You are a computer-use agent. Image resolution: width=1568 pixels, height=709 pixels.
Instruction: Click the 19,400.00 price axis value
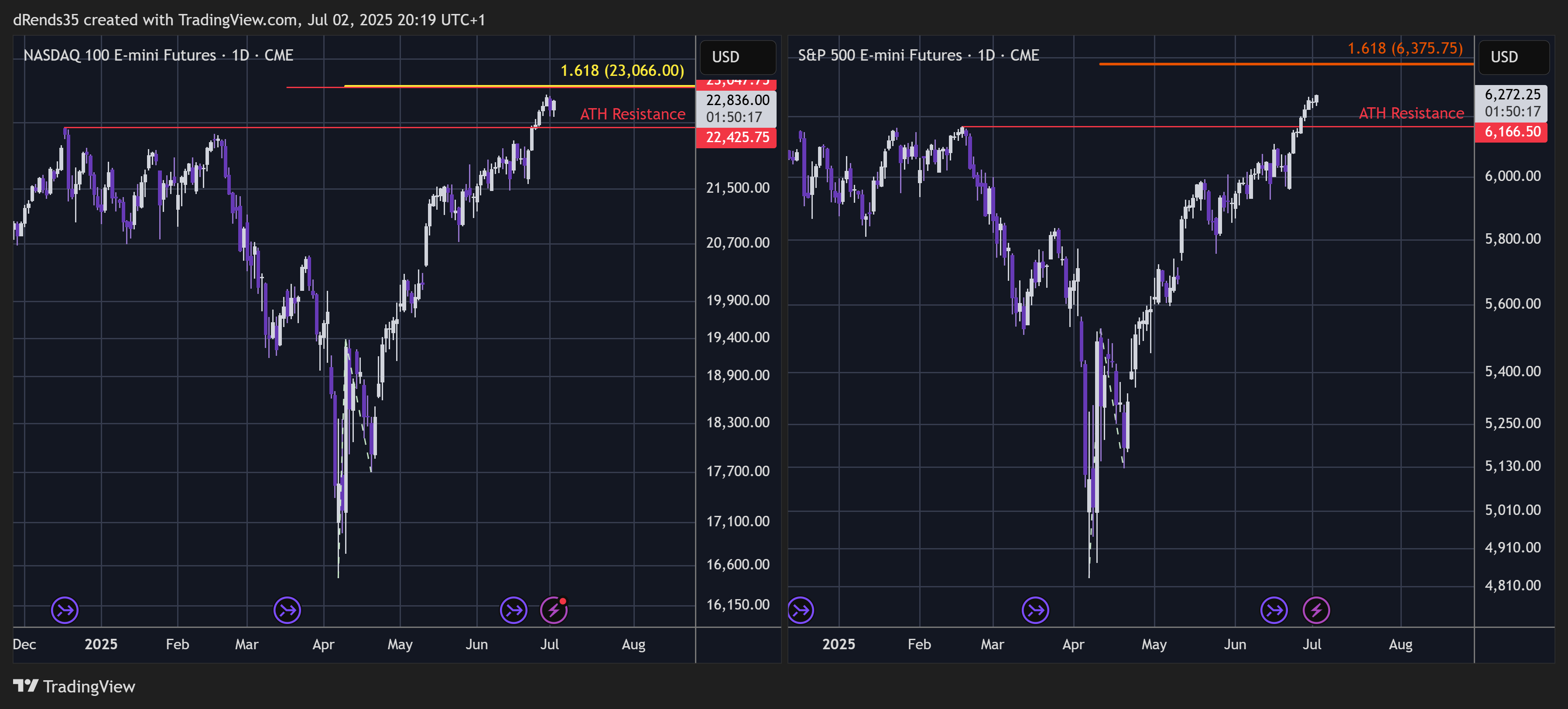pyautogui.click(x=738, y=338)
